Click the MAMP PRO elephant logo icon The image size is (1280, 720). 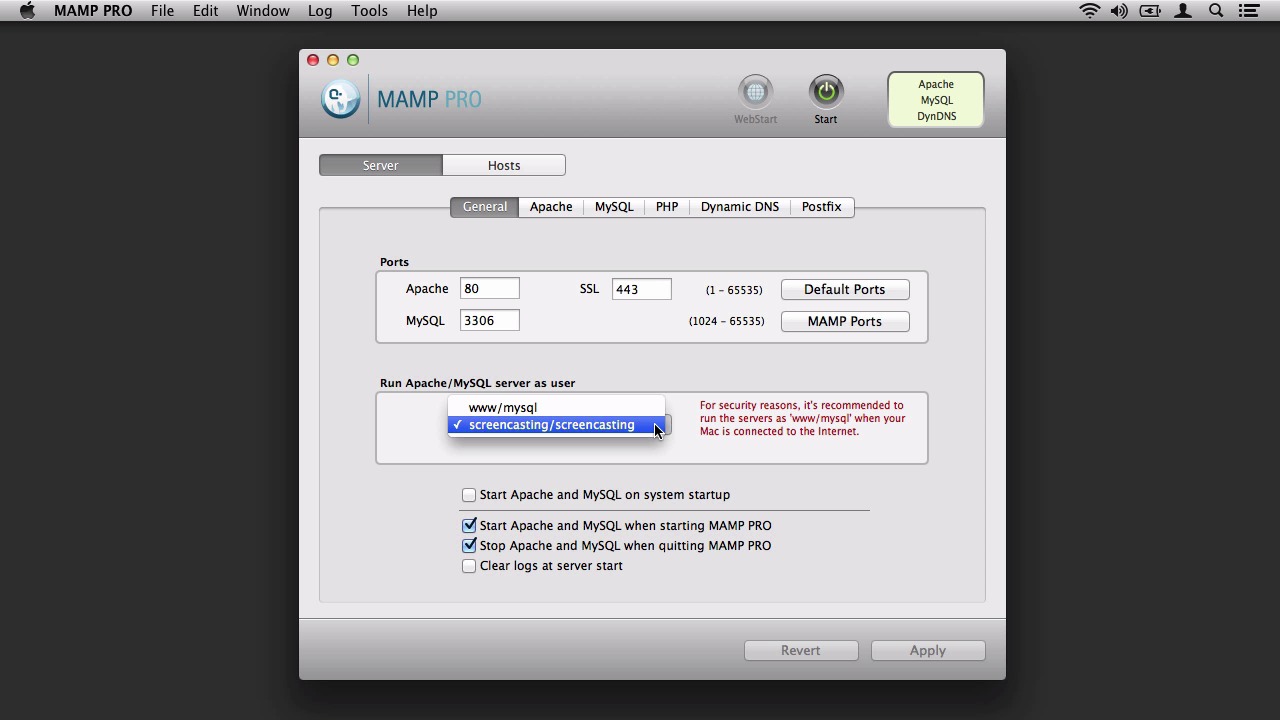click(340, 99)
